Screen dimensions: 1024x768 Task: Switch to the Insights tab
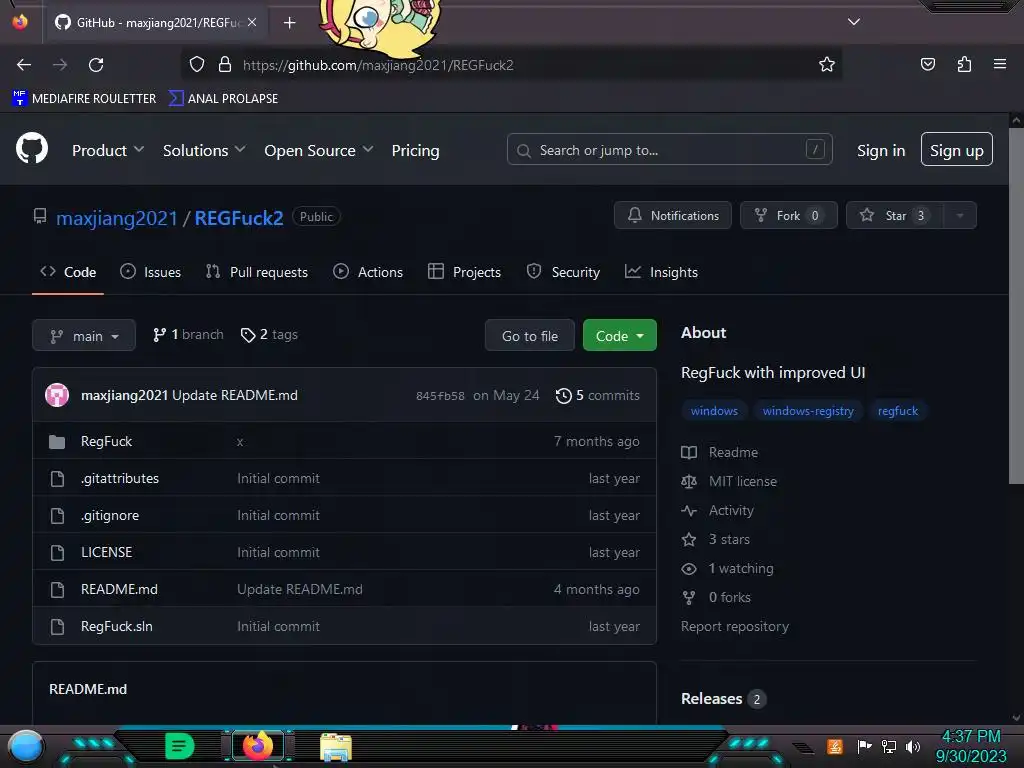[x=661, y=272]
